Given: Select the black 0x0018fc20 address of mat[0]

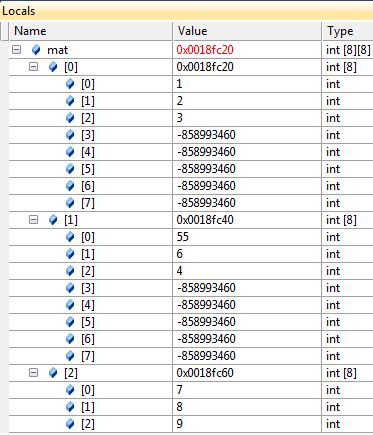Looking at the screenshot, I should [205, 67].
